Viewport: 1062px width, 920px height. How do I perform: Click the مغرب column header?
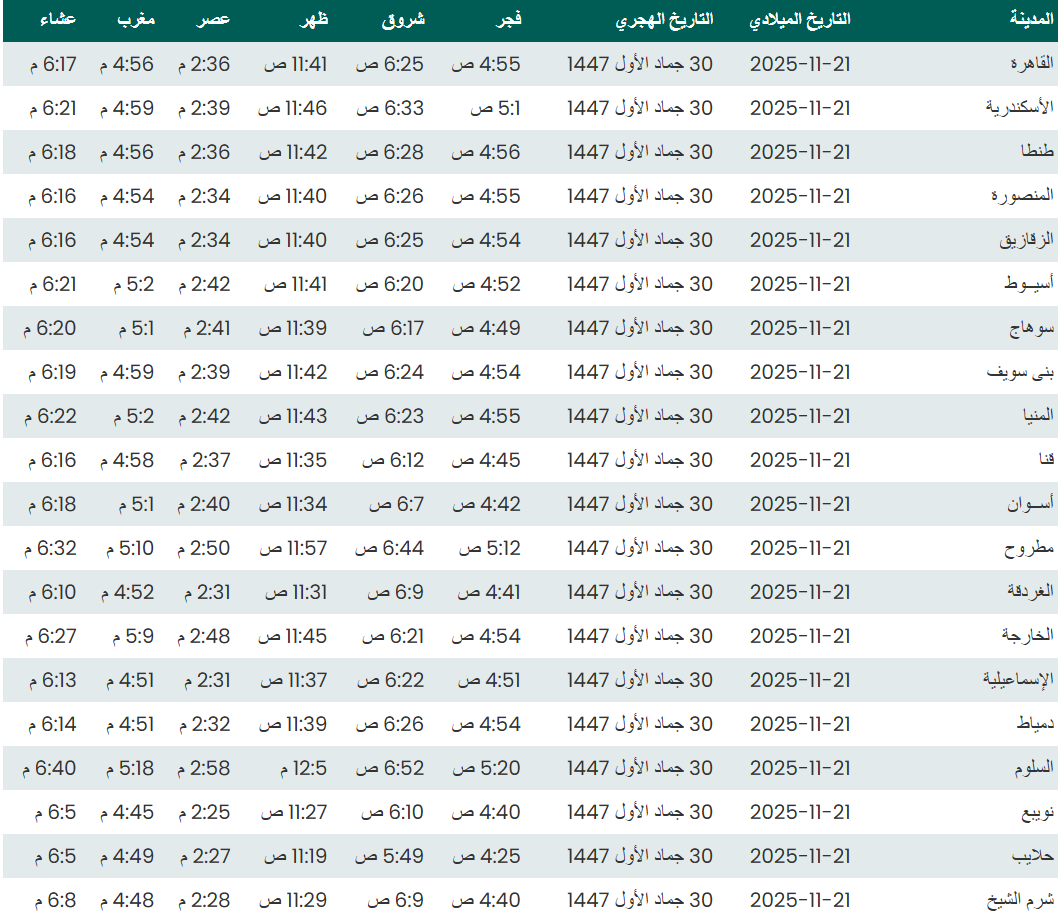135,20
